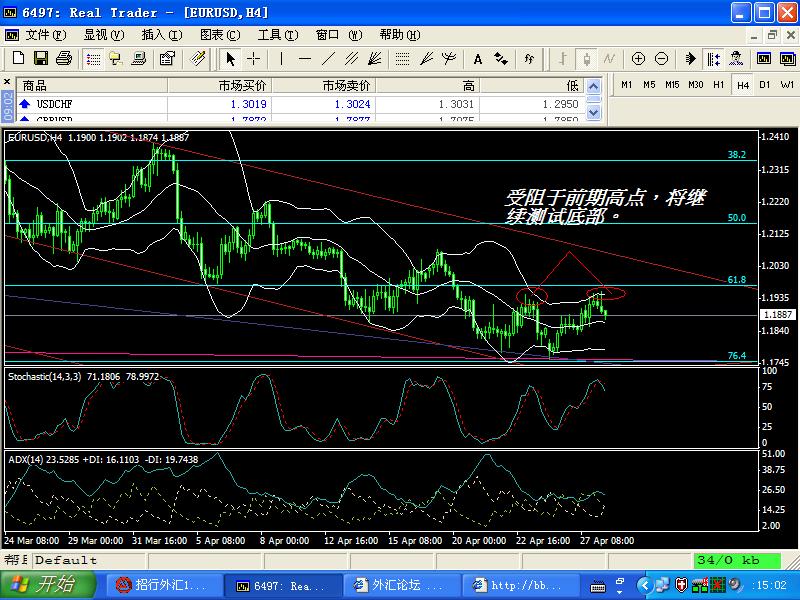
Task: Open the 图表(C) menu
Action: (x=220, y=35)
